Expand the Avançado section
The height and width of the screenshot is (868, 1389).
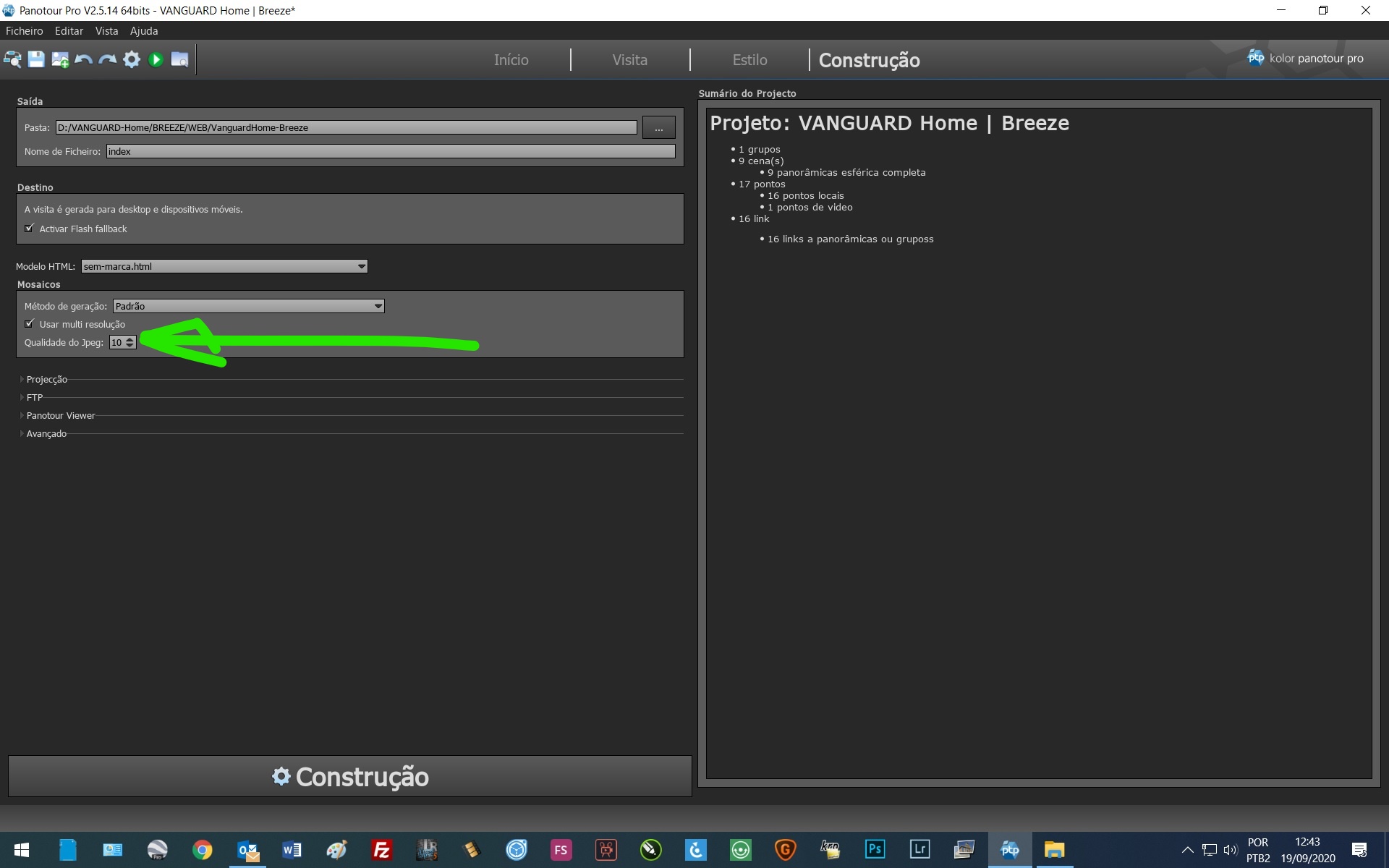click(x=46, y=433)
